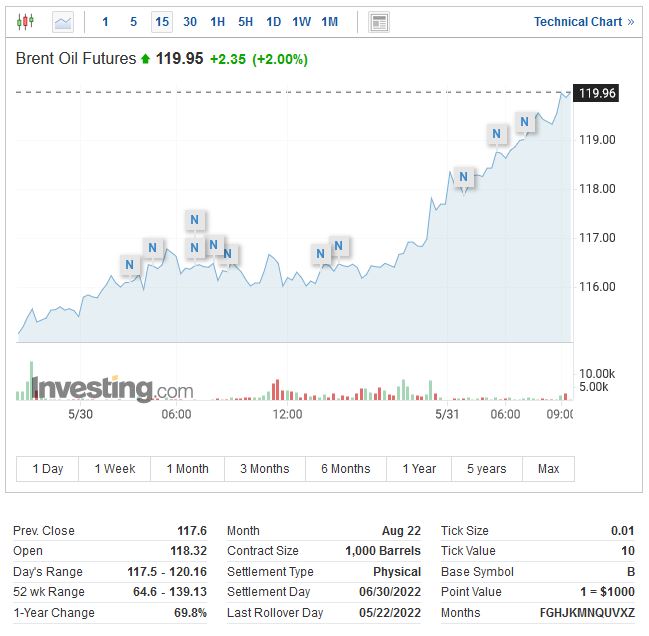Open the highest news marker near 119.00
Screen dimensions: 649x636
pyautogui.click(x=525, y=122)
